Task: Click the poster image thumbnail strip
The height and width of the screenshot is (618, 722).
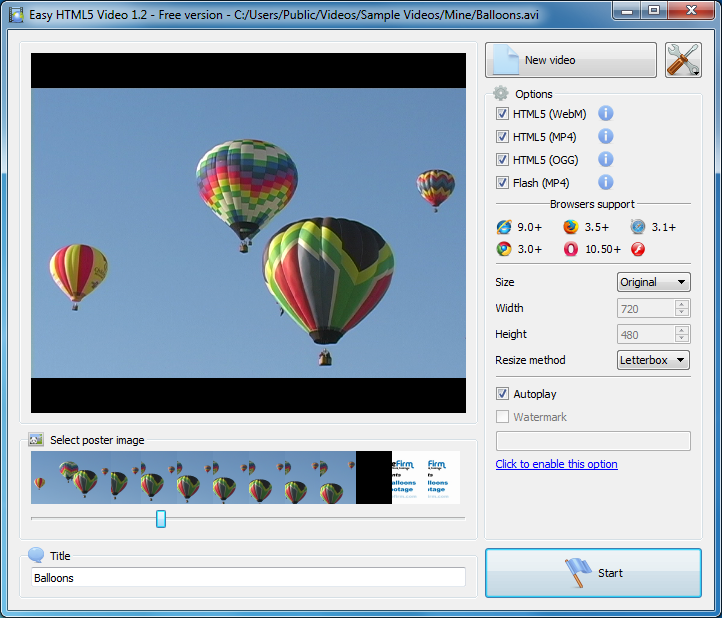Action: pos(245,477)
